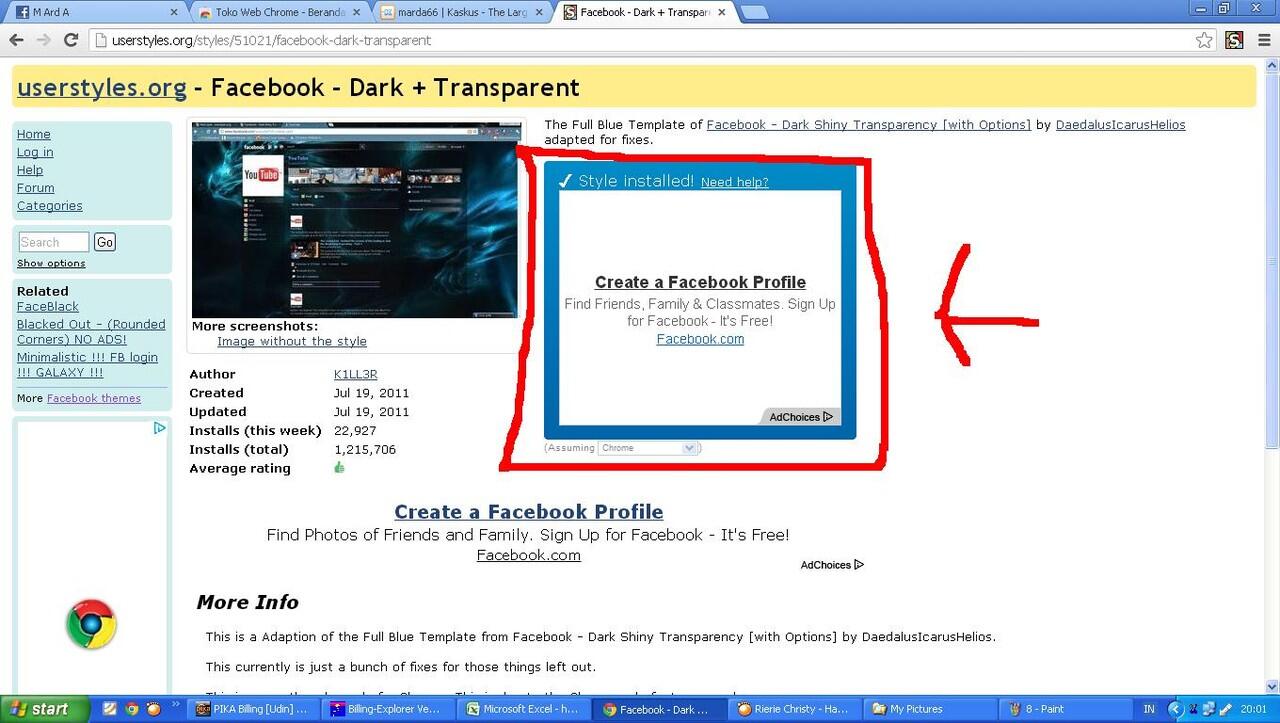Close the marda66 Kaskus tab

pyautogui.click(x=541, y=12)
